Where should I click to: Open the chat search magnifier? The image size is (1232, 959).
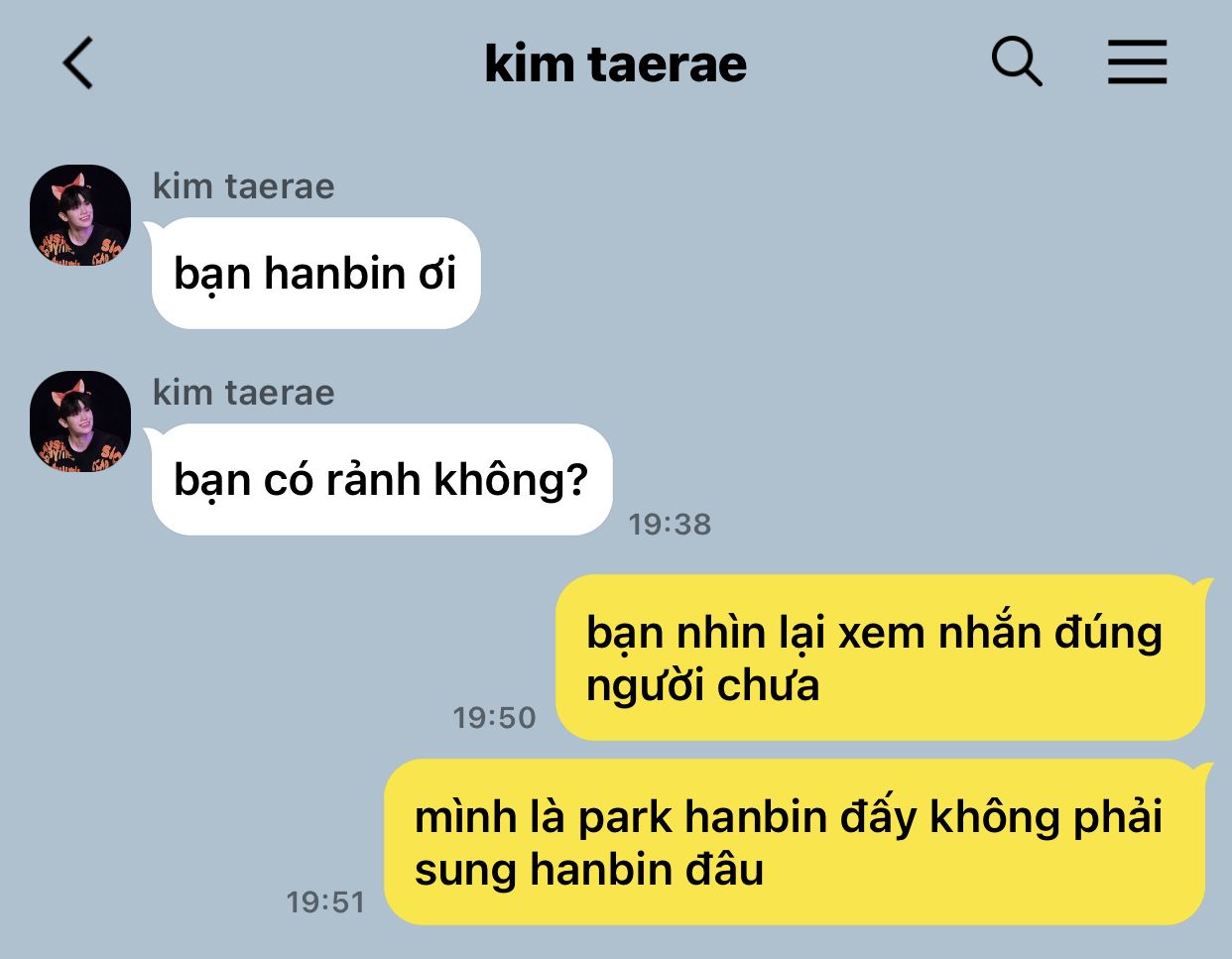coord(1017,62)
